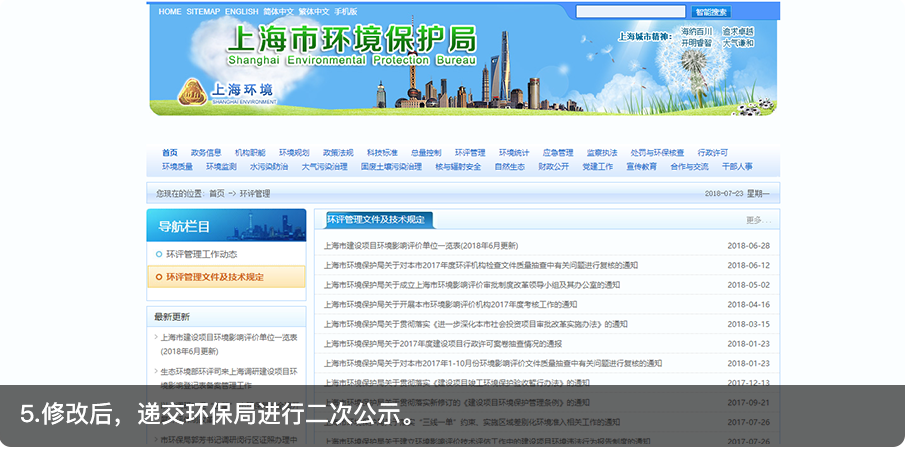Click the date 2018-03-15
Screen dimensions: 910x450
749,324
